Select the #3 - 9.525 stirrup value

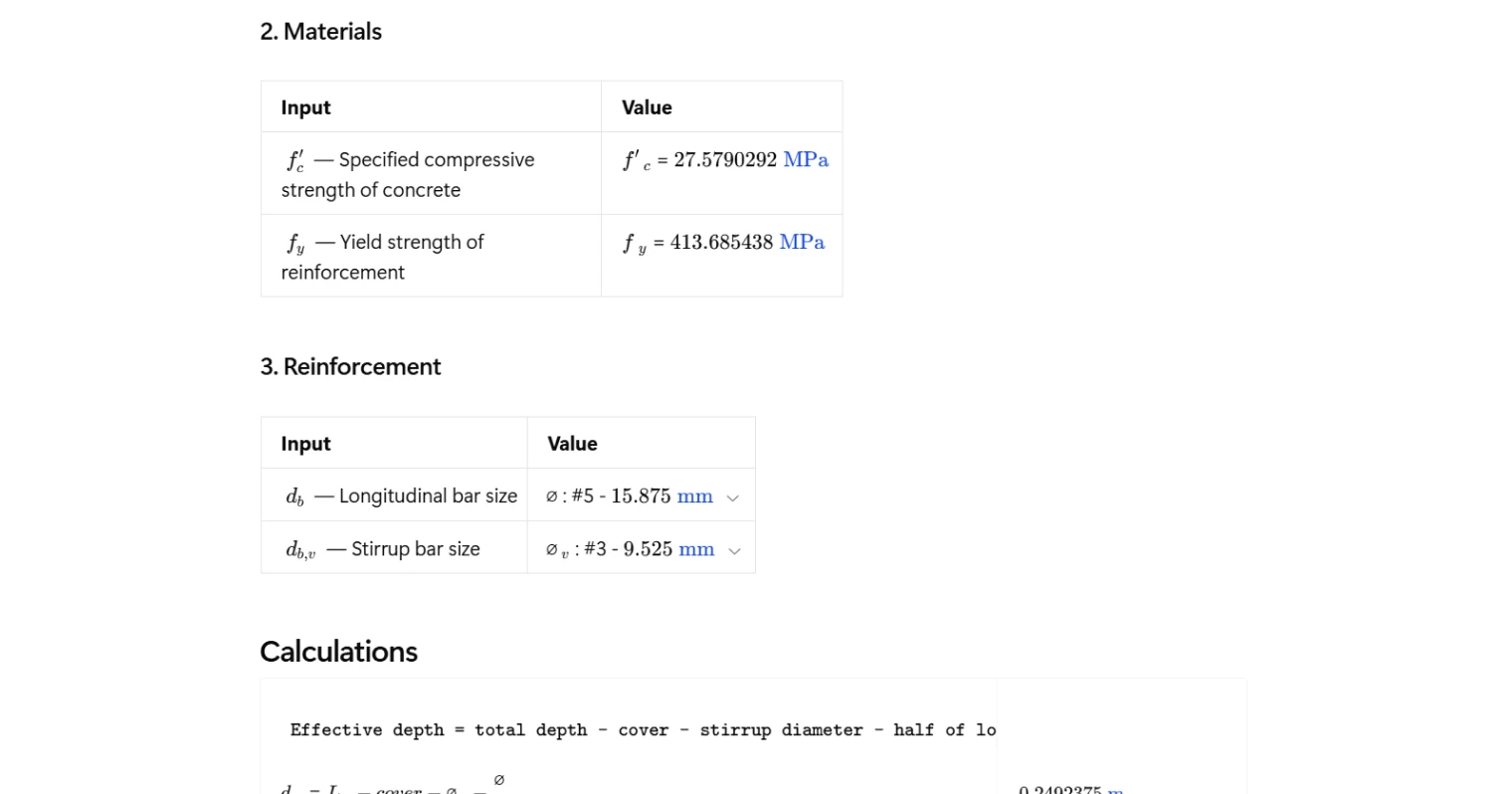[628, 548]
